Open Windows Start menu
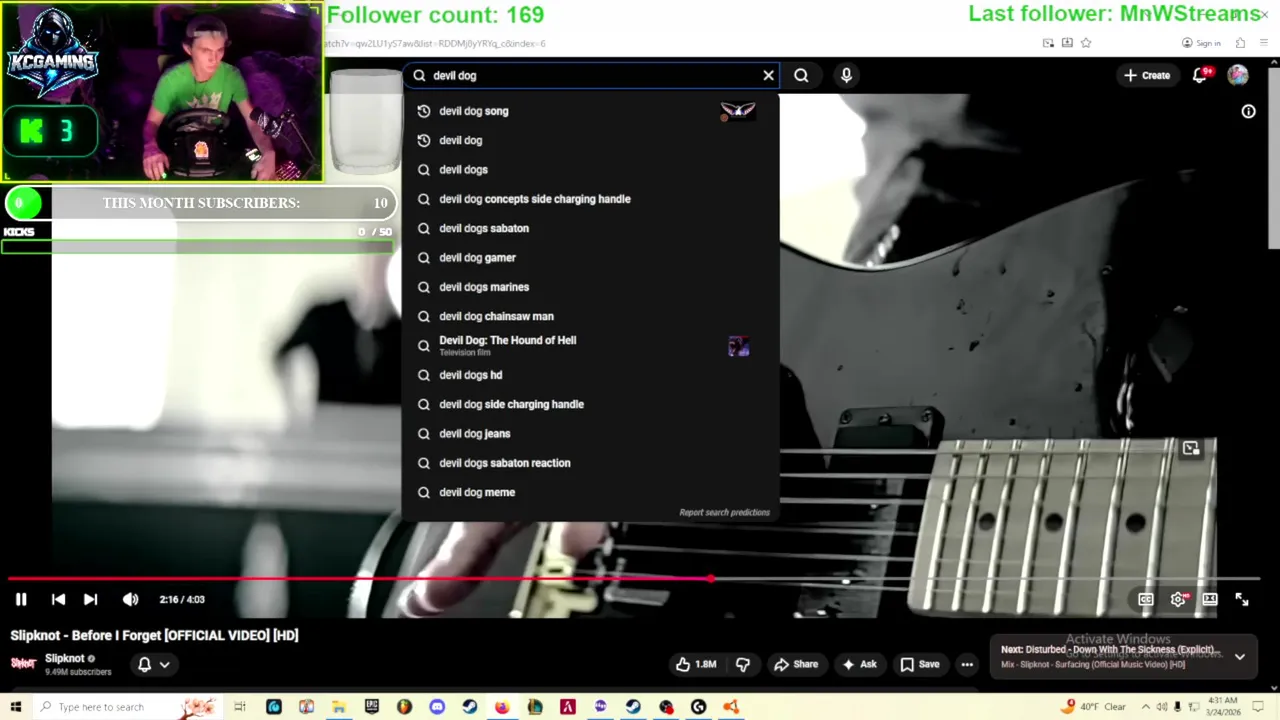 (x=15, y=707)
